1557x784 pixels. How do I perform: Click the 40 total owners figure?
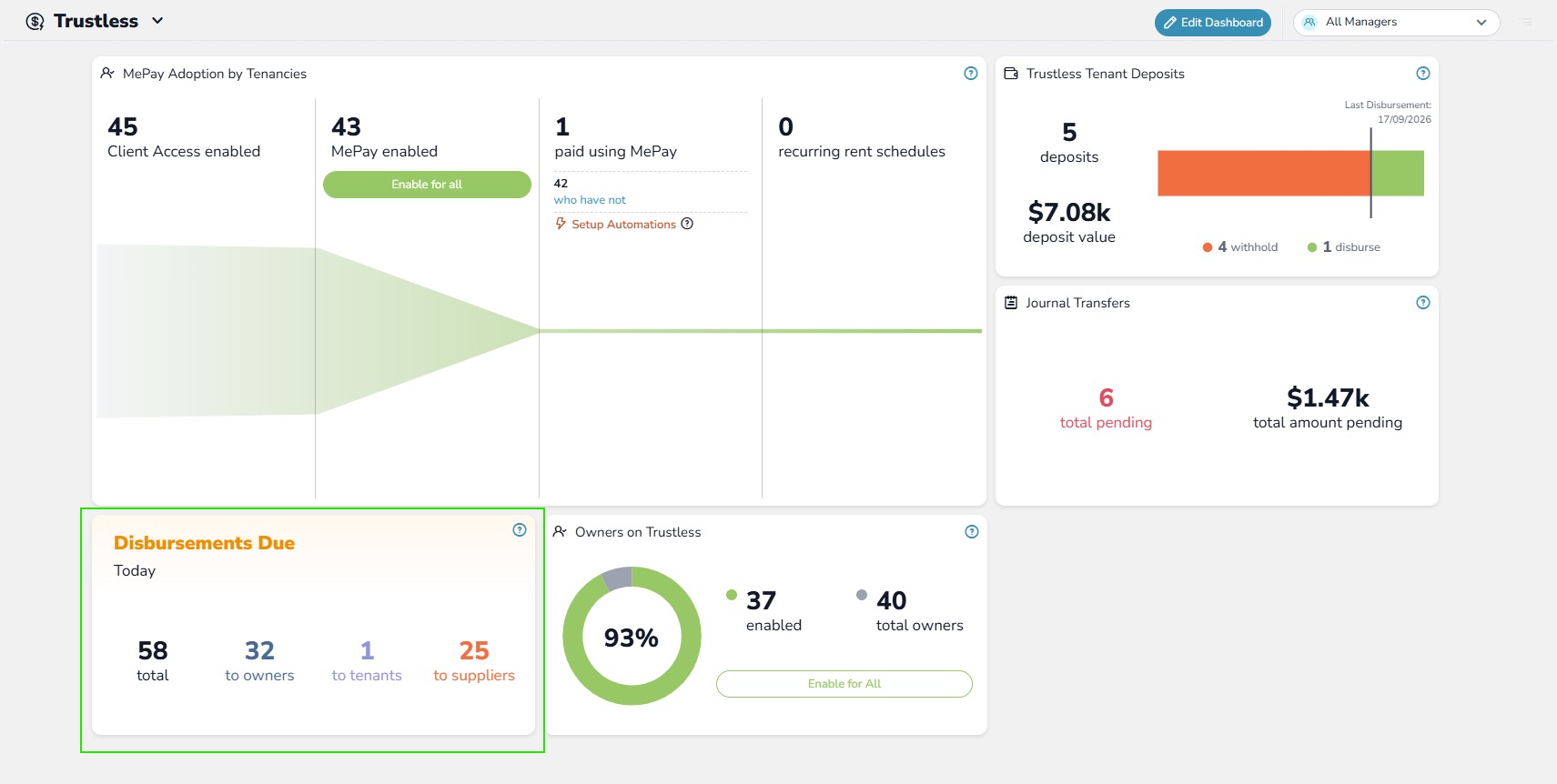919,611
